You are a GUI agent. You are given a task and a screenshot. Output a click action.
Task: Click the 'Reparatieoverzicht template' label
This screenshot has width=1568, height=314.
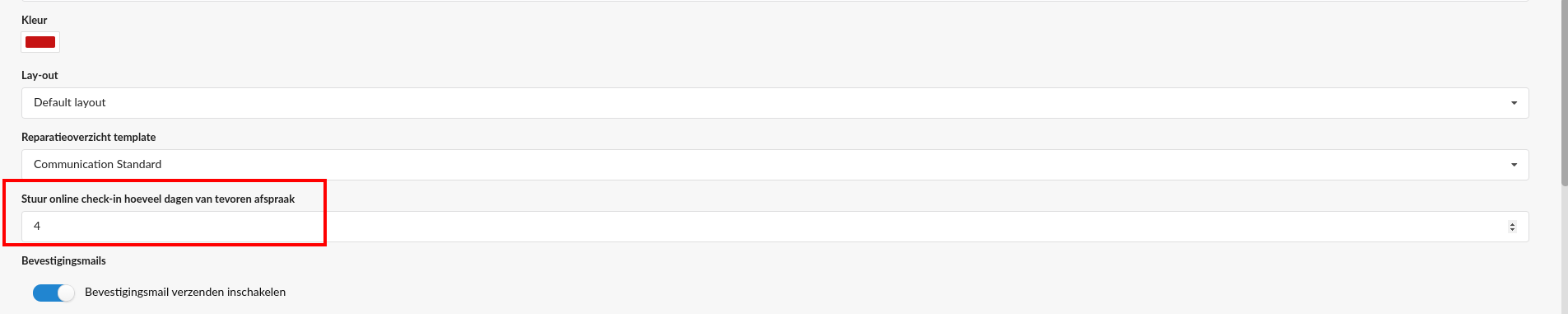(x=89, y=137)
